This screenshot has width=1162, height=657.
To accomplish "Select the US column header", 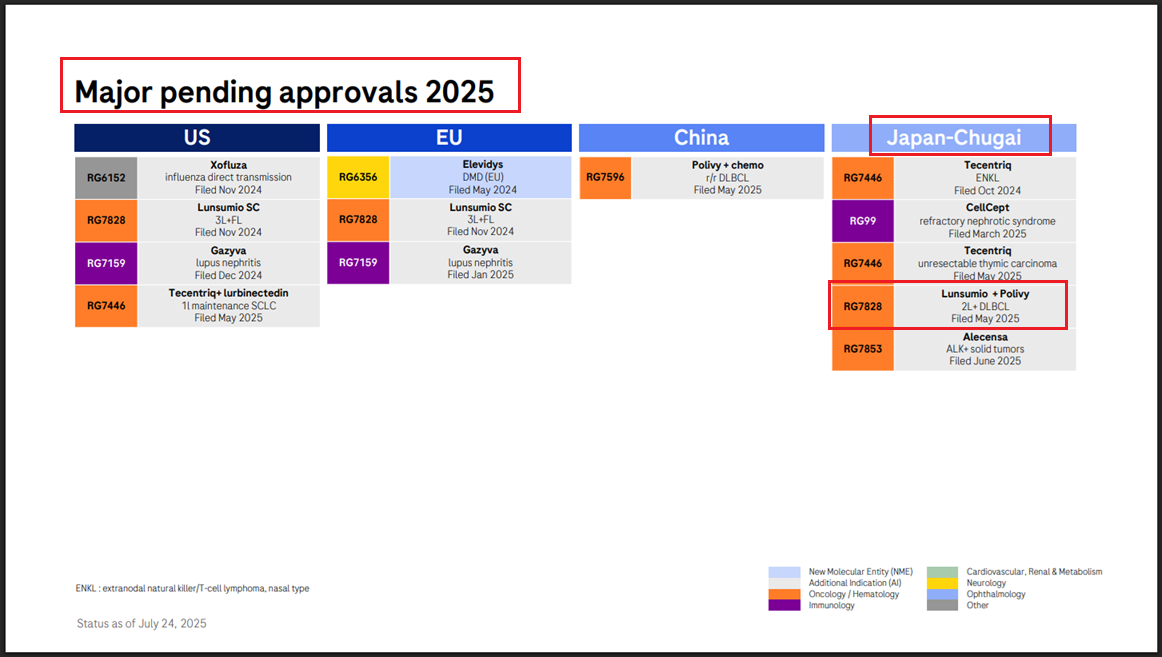I will (197, 138).
